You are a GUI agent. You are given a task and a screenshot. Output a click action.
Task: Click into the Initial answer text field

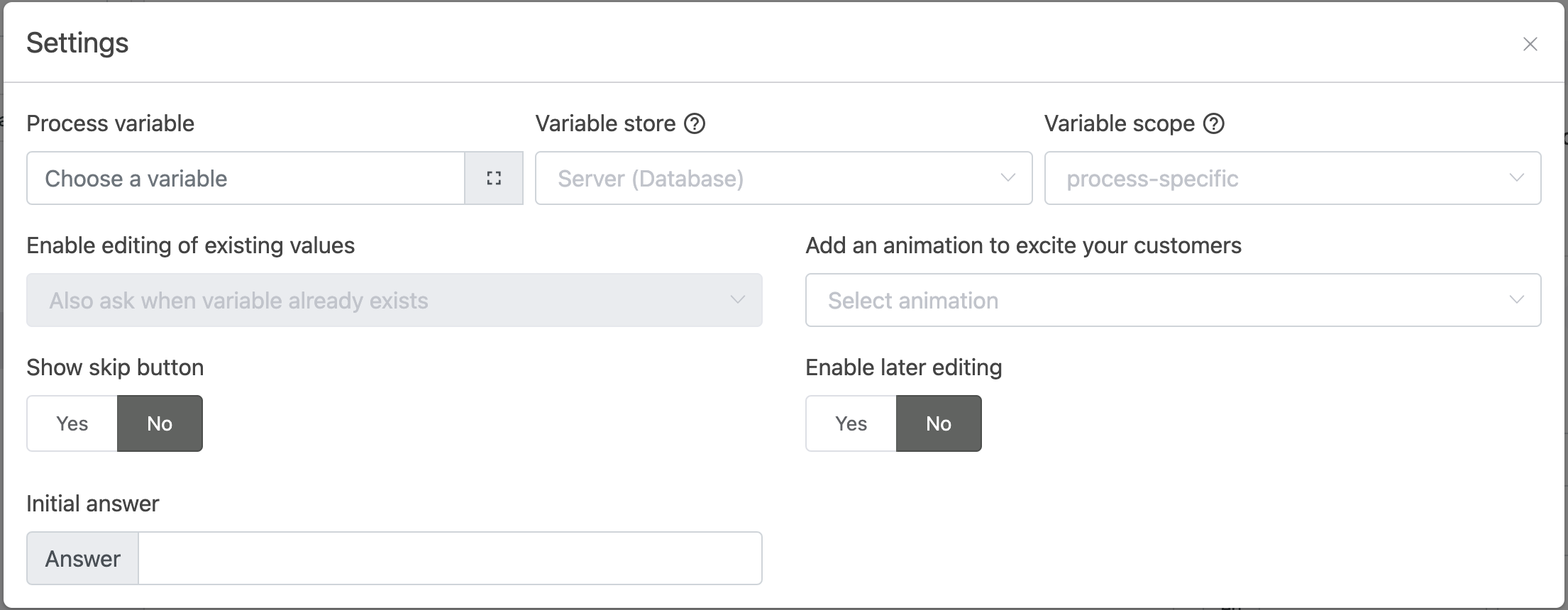click(450, 558)
